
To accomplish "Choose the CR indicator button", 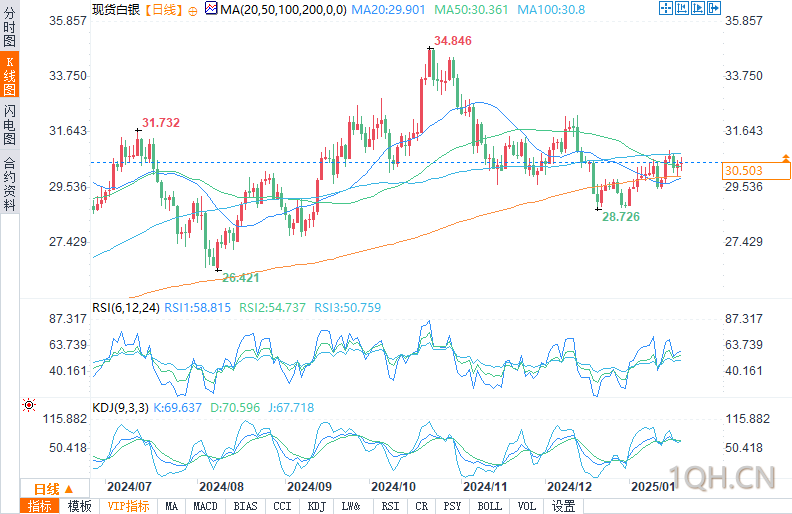I will pyautogui.click(x=421, y=506).
